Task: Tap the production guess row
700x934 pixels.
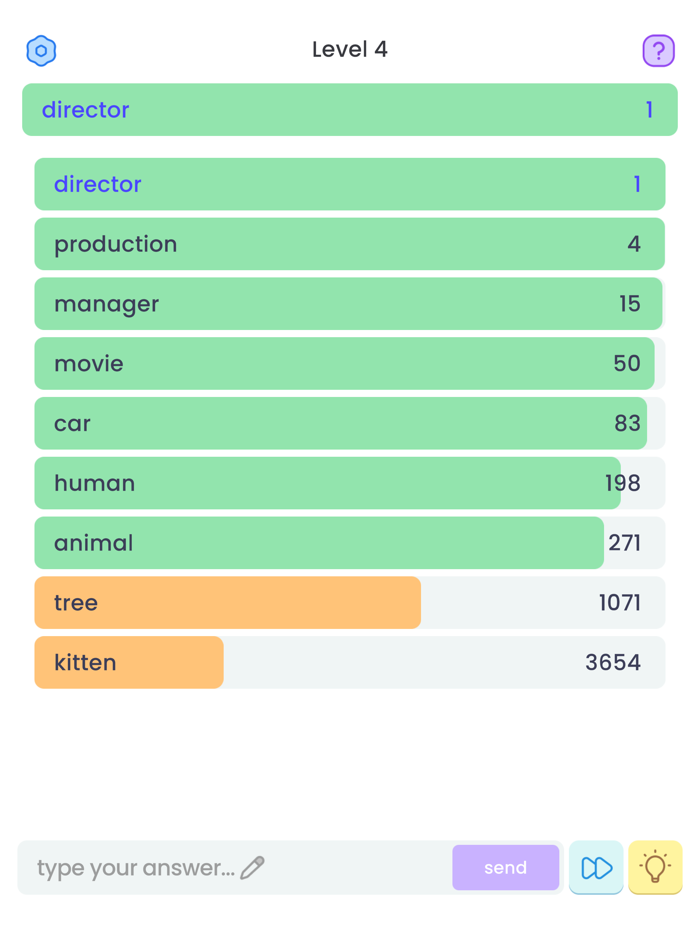Action: coord(349,244)
